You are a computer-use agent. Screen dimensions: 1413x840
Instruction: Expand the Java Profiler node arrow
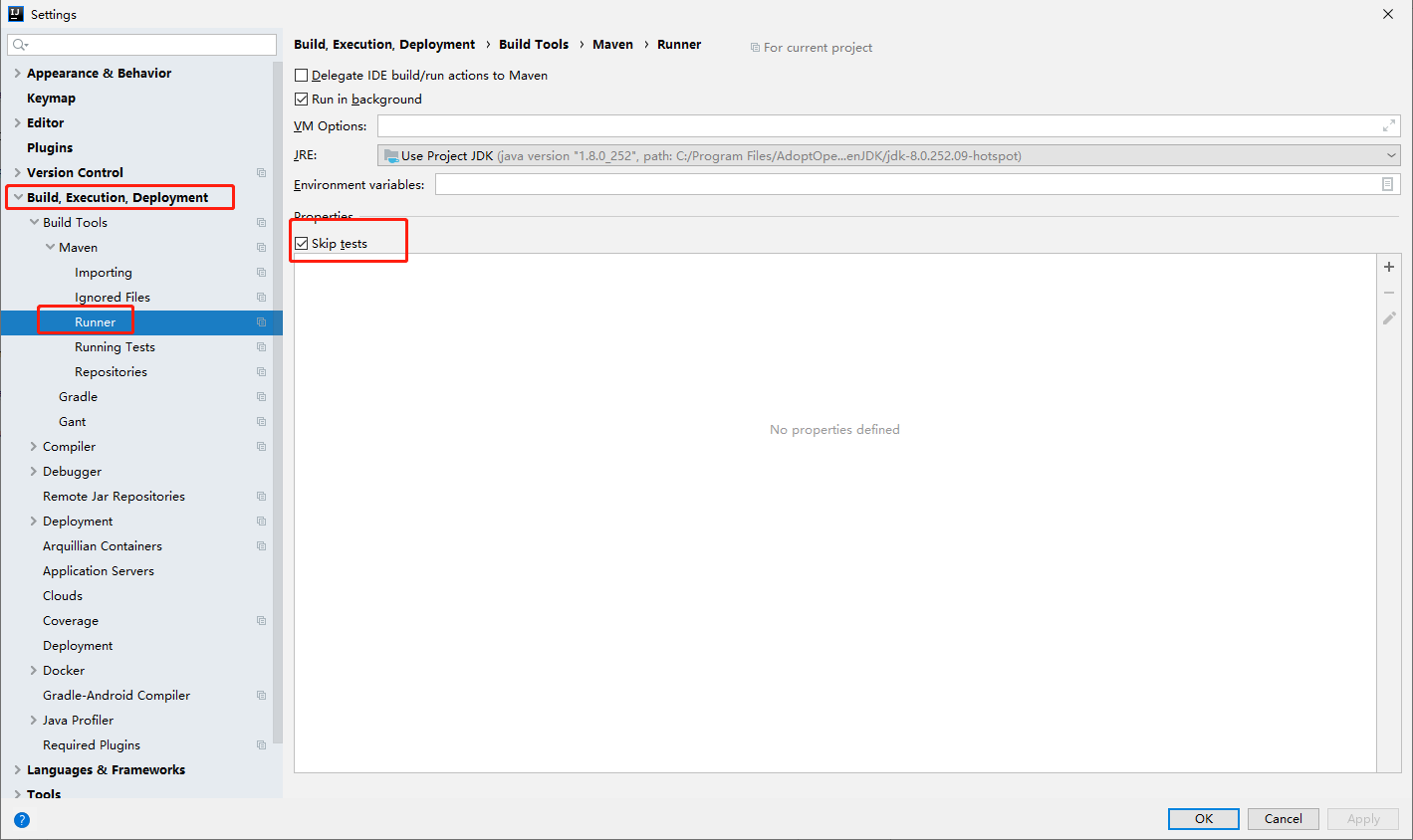click(x=34, y=721)
